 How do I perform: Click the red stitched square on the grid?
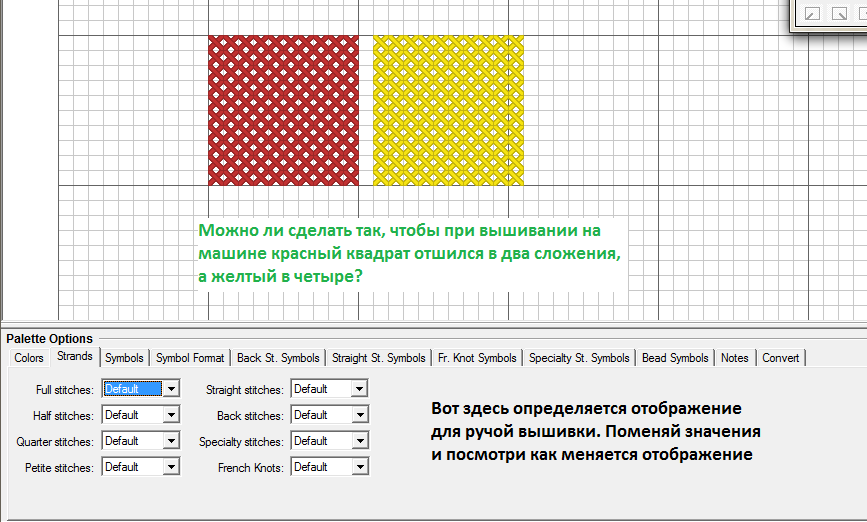tap(283, 110)
